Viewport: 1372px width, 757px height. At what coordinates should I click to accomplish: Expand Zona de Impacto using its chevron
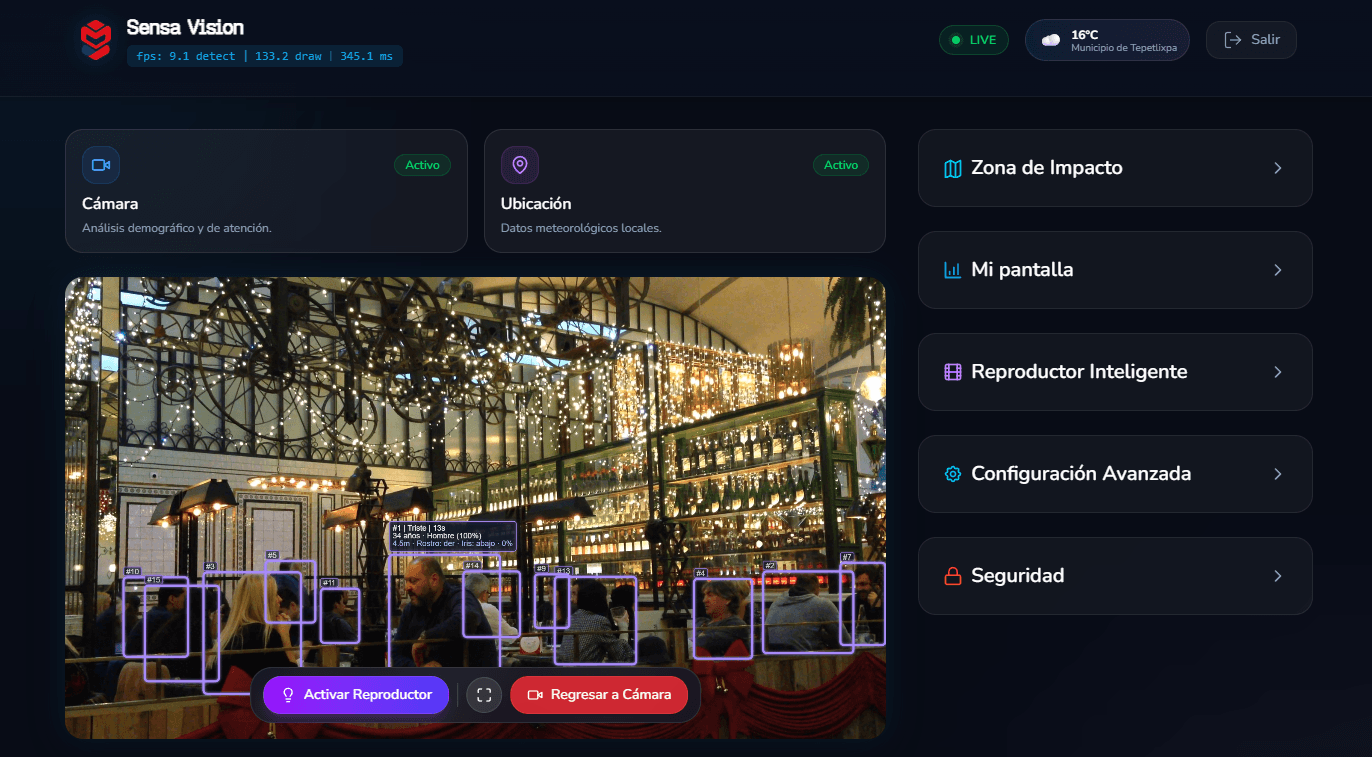[x=1277, y=168]
